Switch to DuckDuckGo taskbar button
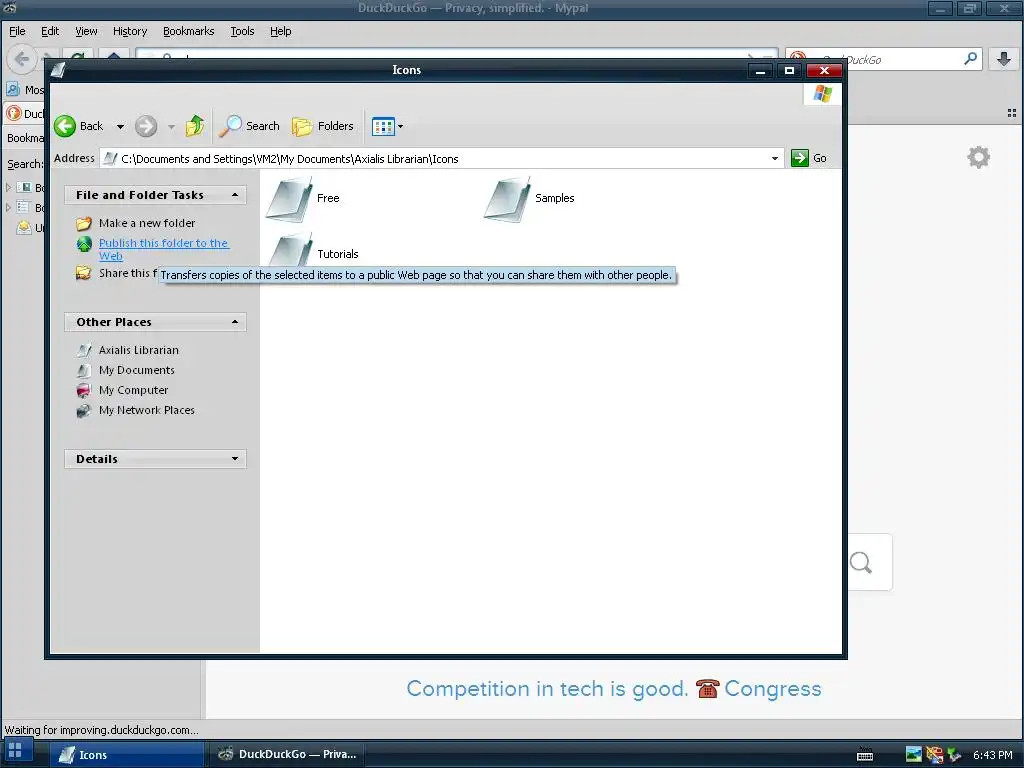This screenshot has width=1024, height=768. [287, 754]
